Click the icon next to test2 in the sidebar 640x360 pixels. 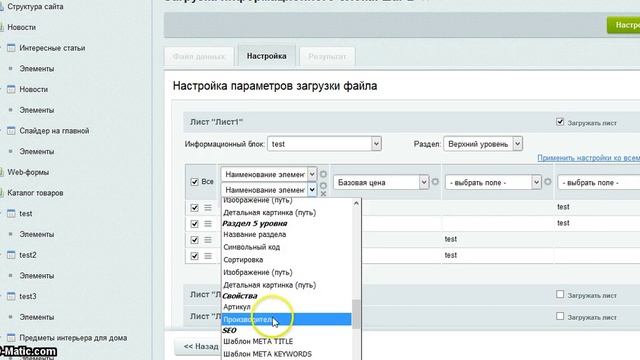point(11,255)
